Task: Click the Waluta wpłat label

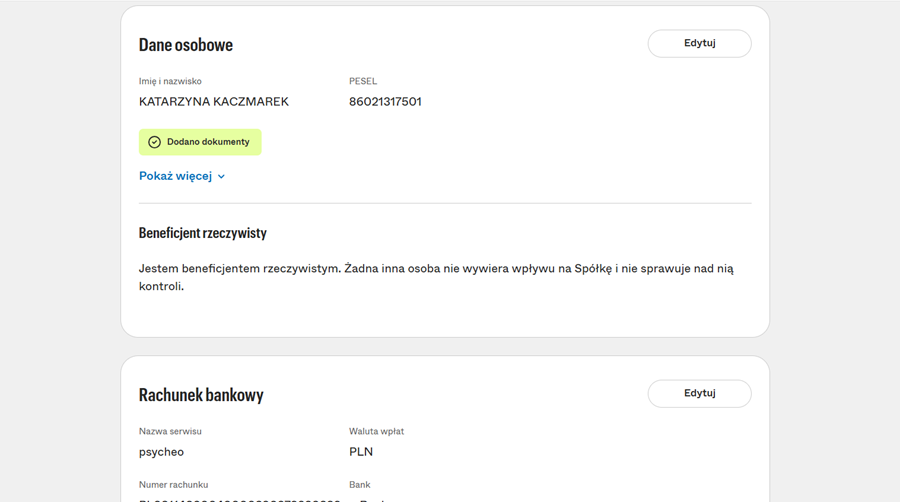Action: click(376, 431)
